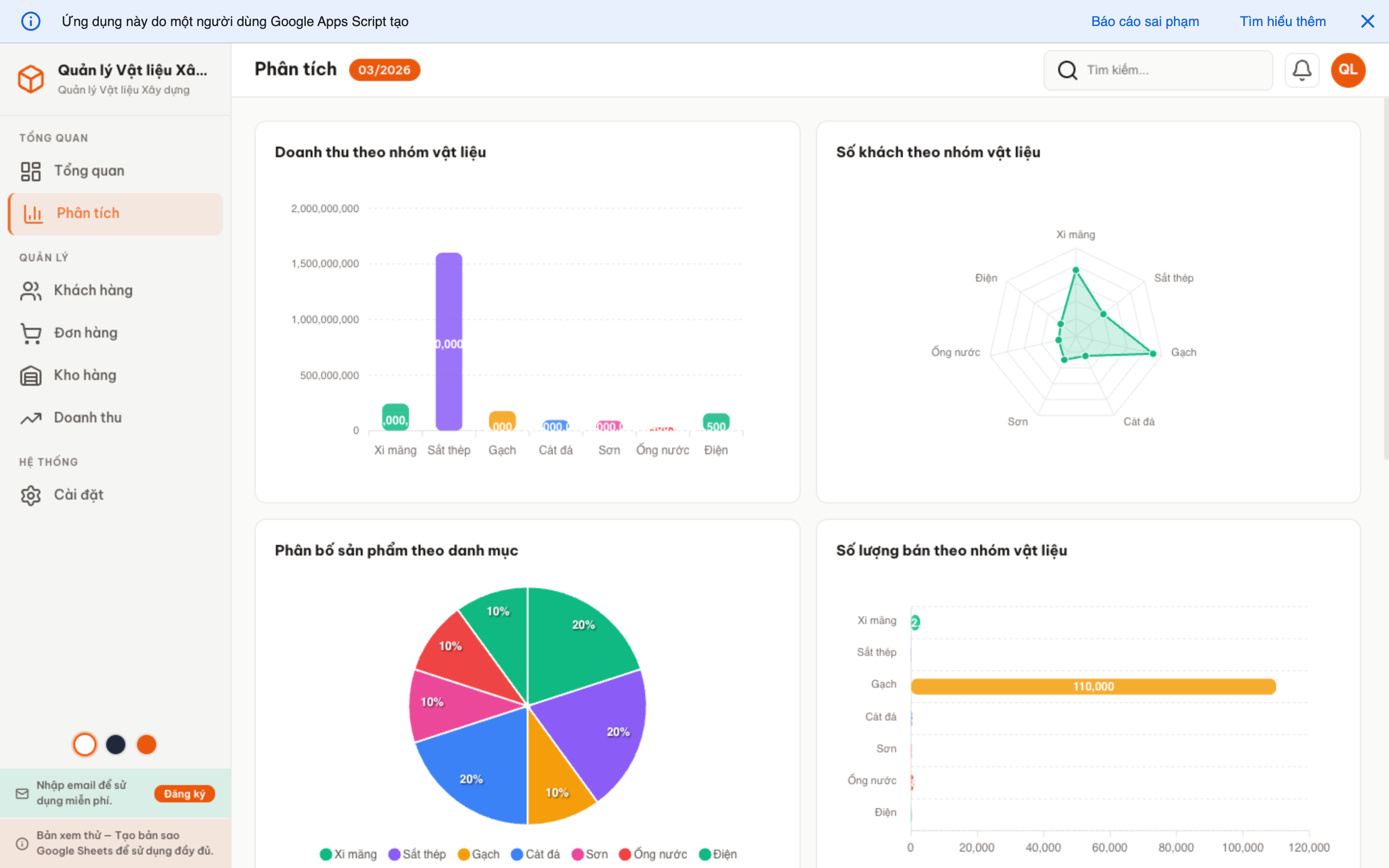Click the magnifier search icon
Screen dimensions: 1389x868
tap(1066, 70)
